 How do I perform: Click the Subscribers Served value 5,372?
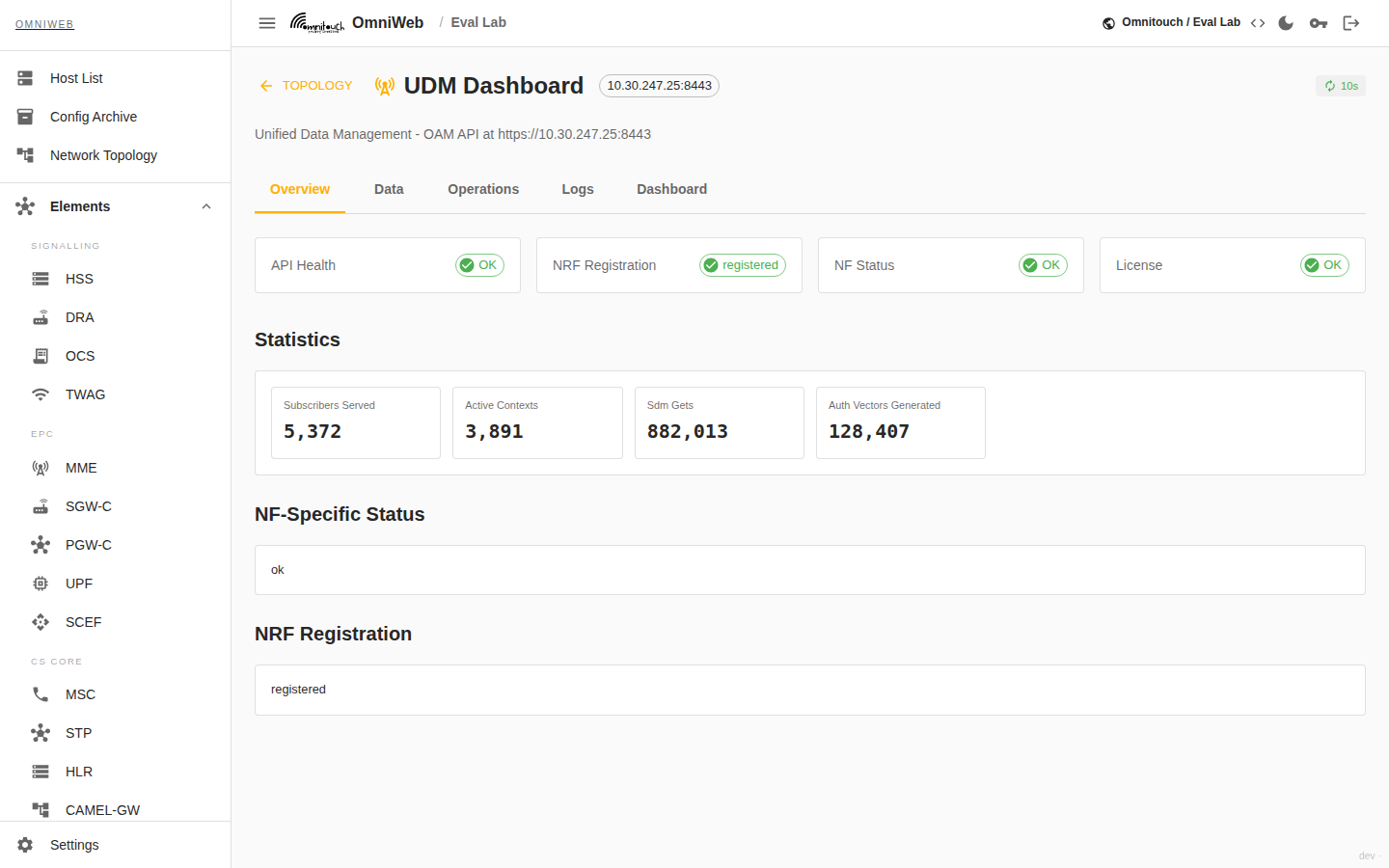[313, 432]
